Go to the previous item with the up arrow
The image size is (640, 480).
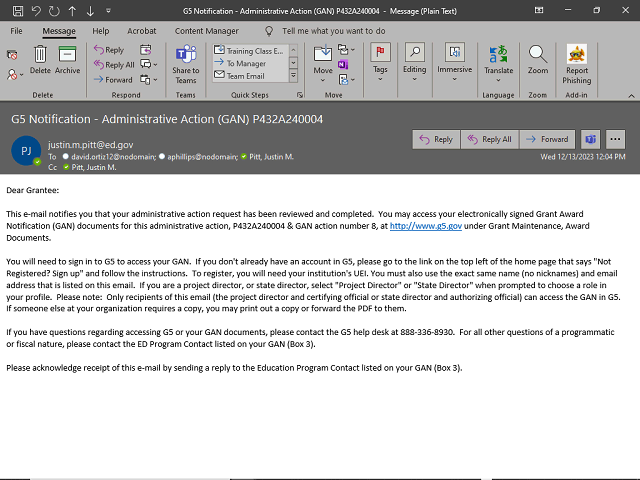[72, 11]
